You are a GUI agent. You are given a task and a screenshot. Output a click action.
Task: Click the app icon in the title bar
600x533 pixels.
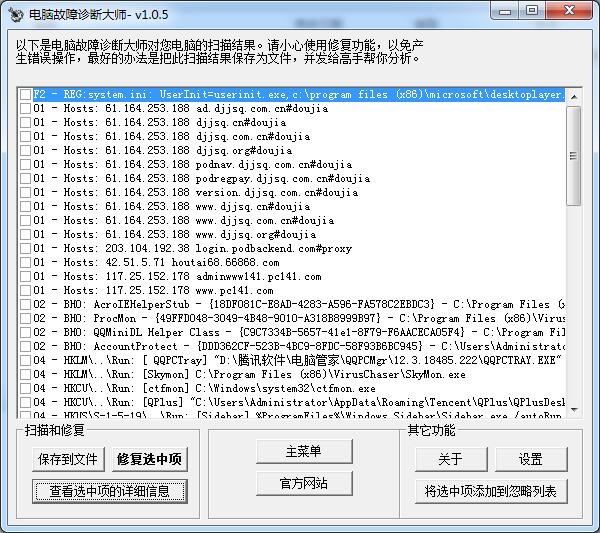click(x=16, y=15)
